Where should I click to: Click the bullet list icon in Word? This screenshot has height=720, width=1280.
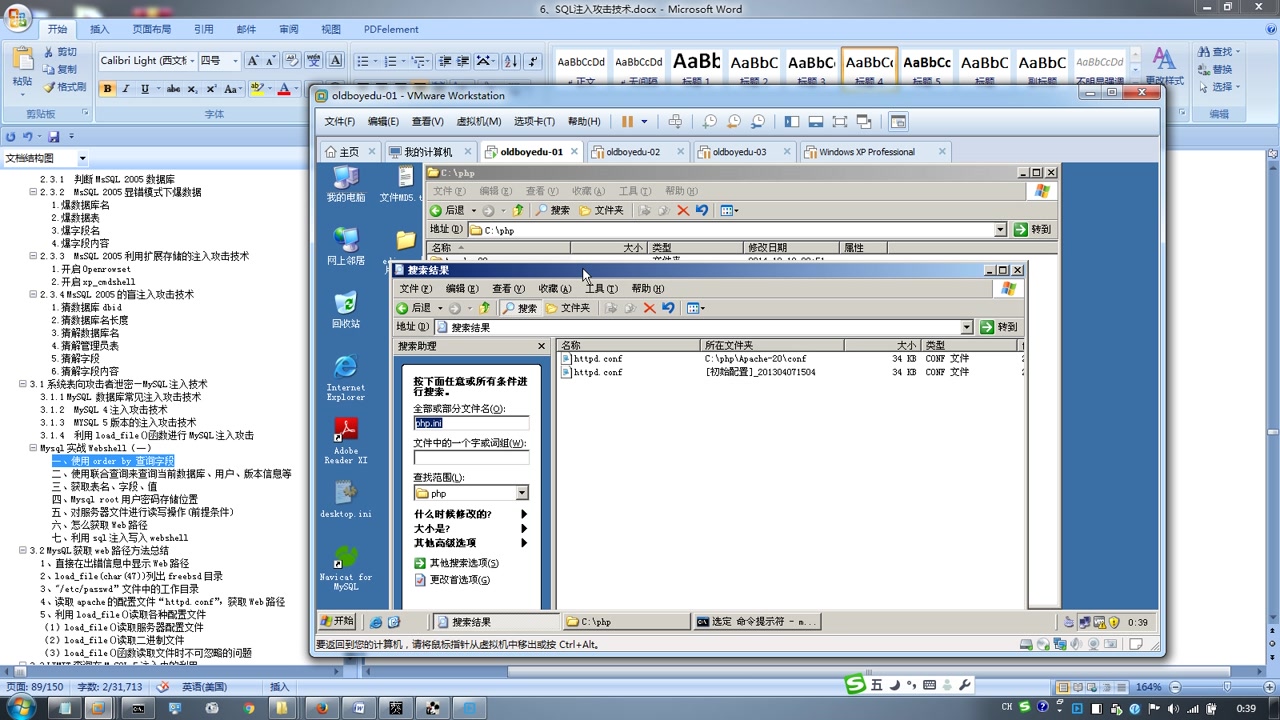pos(363,61)
